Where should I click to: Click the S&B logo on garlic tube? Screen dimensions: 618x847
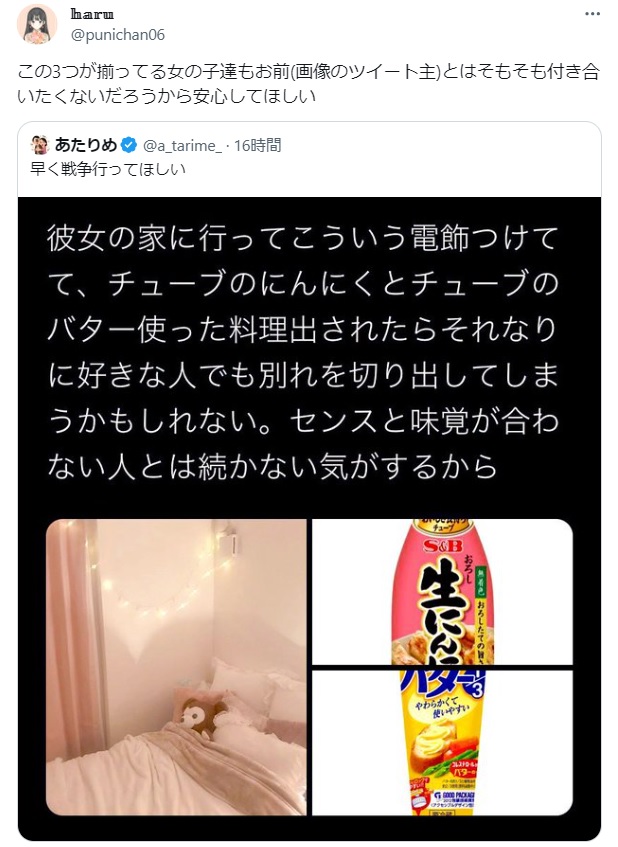point(442,547)
